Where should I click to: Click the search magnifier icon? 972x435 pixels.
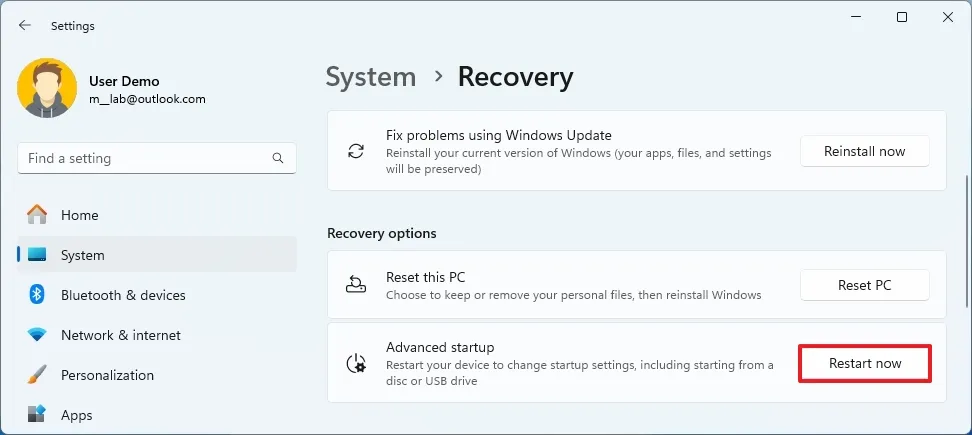278,158
